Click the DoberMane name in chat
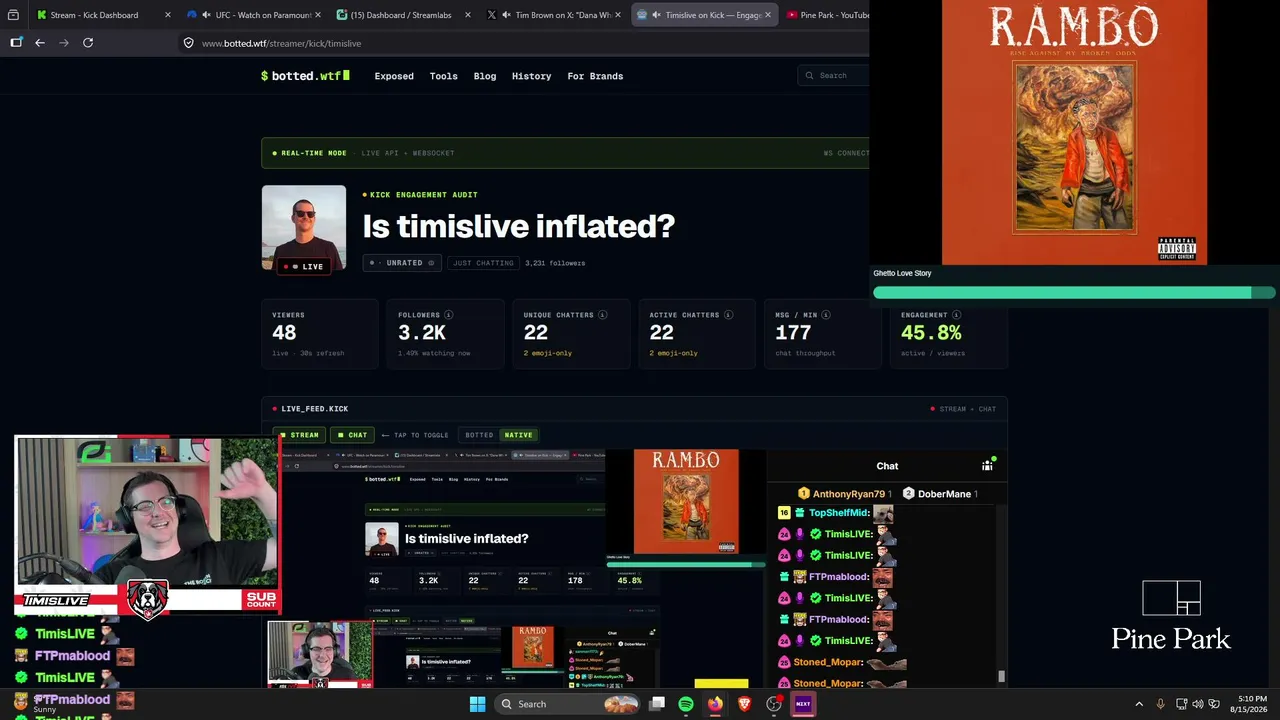 (x=944, y=494)
